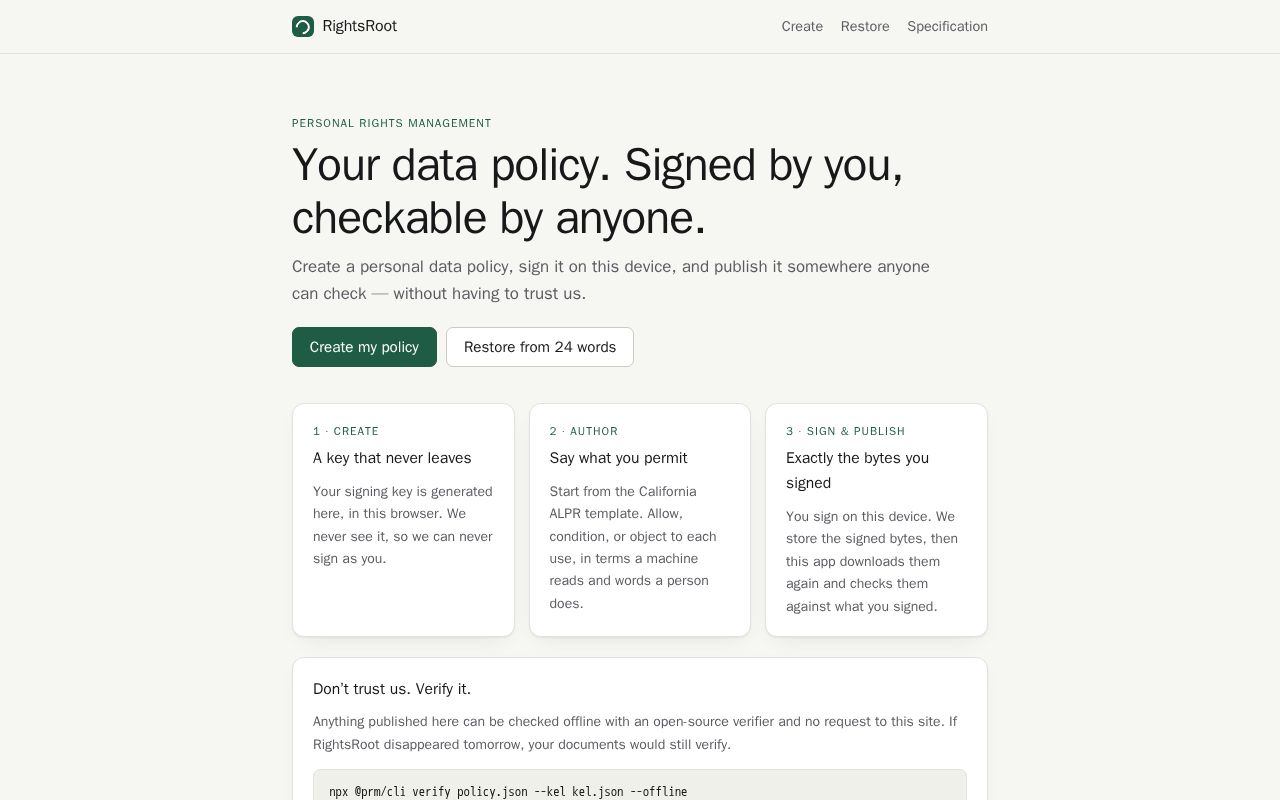Click the RightsRoot green logo icon

(x=303, y=26)
